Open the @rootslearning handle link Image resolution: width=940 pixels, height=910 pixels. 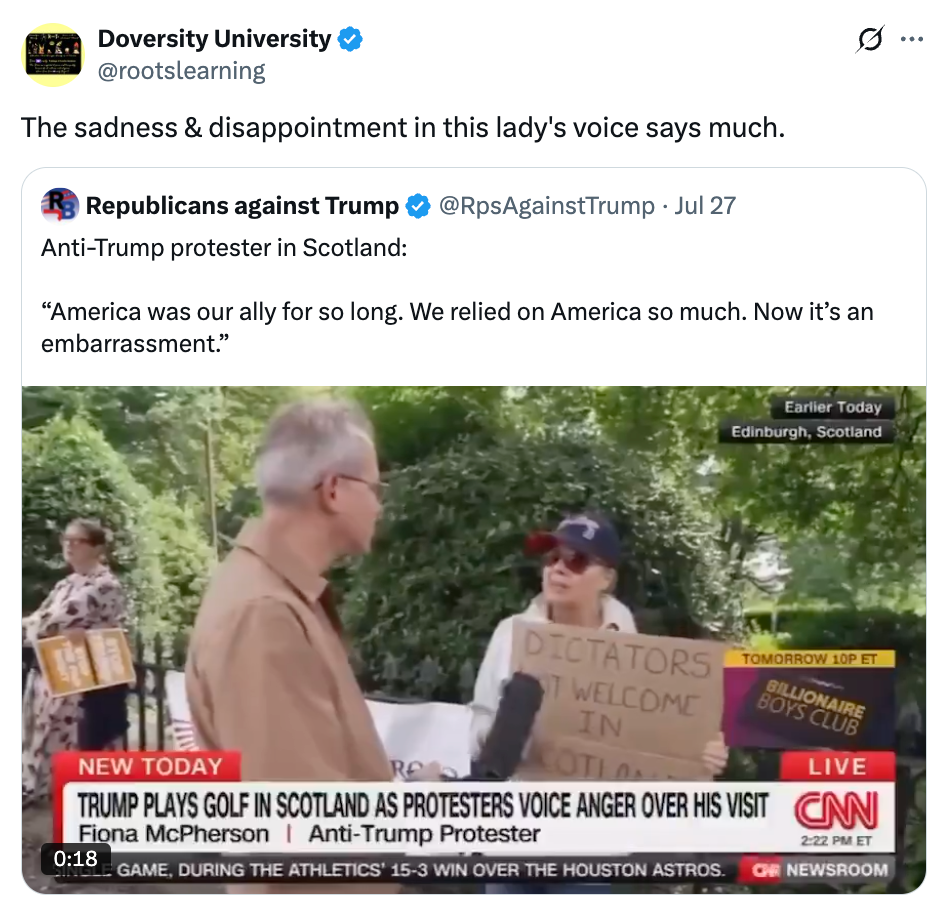click(181, 71)
